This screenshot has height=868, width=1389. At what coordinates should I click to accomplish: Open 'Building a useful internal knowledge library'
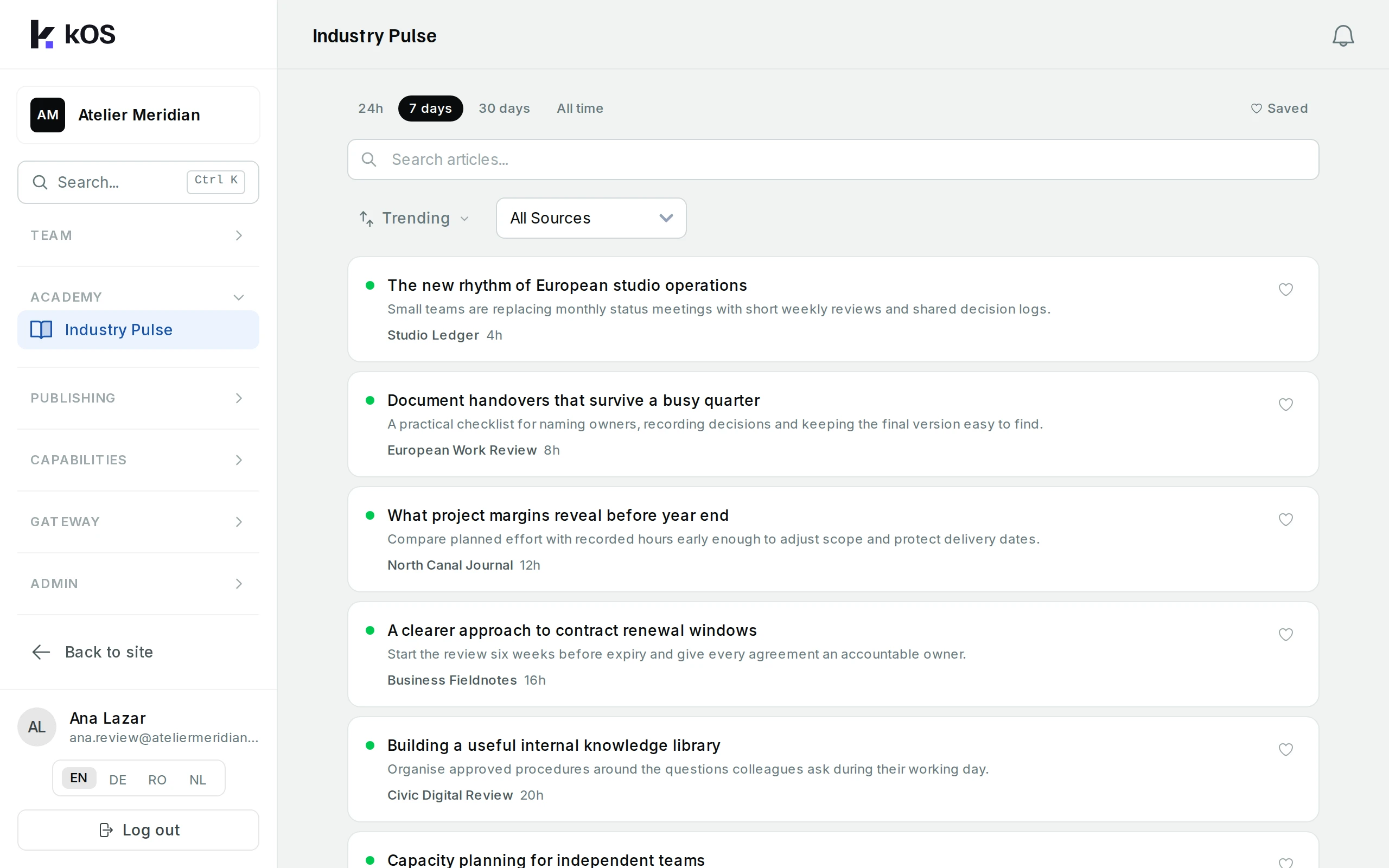[554, 746]
